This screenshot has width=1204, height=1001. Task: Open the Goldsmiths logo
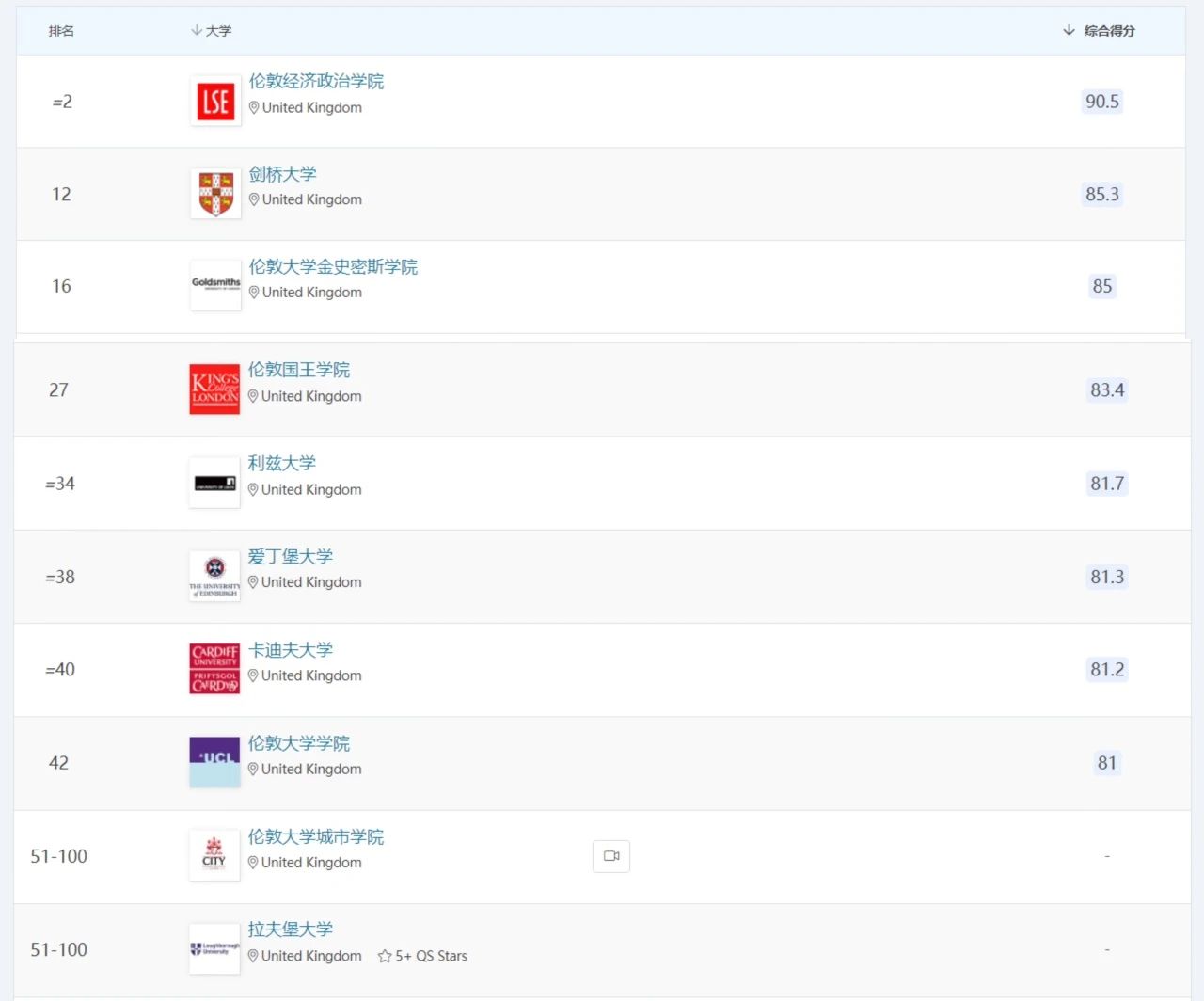215,285
